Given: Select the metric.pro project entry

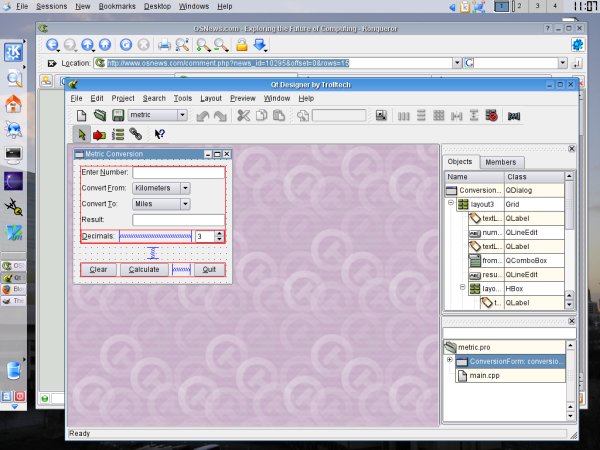Looking at the screenshot, I should click(x=504, y=347).
